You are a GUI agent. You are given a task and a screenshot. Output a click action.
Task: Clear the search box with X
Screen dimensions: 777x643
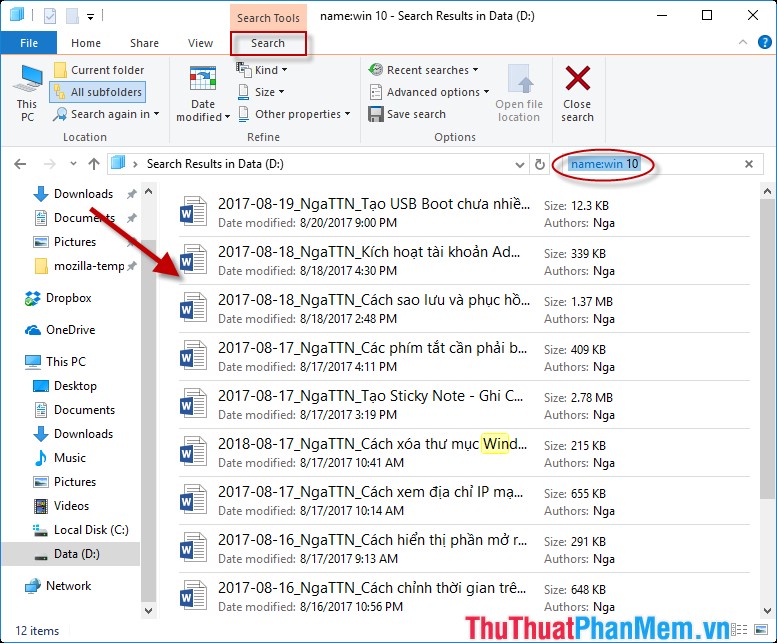coord(749,164)
